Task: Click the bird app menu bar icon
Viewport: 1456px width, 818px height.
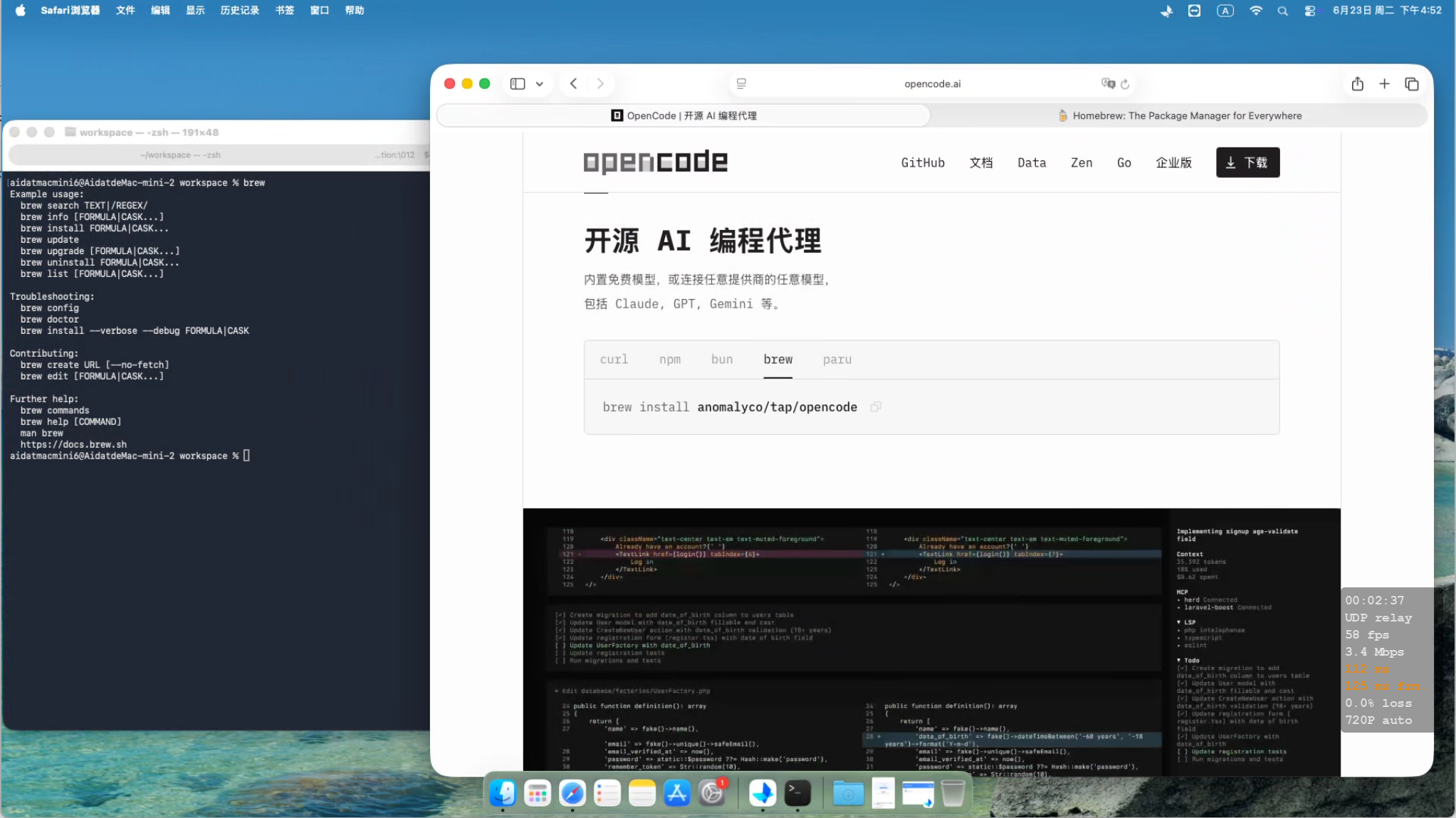Action: tap(1166, 11)
